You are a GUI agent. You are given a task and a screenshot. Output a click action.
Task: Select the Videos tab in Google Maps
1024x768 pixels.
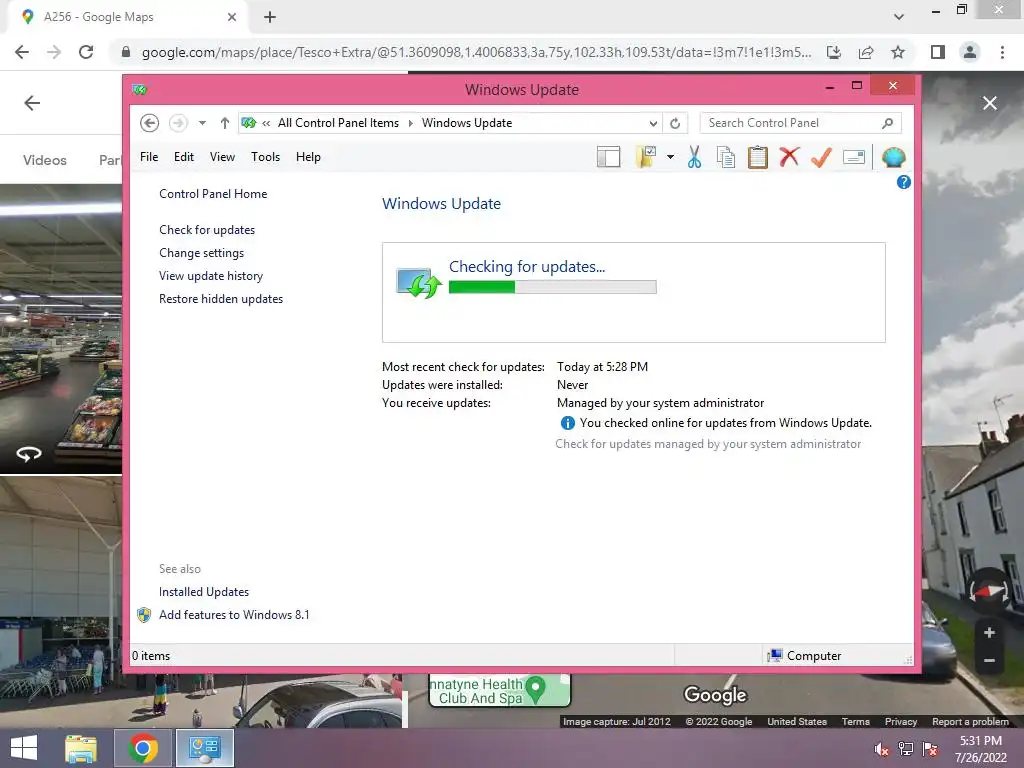[x=44, y=160]
